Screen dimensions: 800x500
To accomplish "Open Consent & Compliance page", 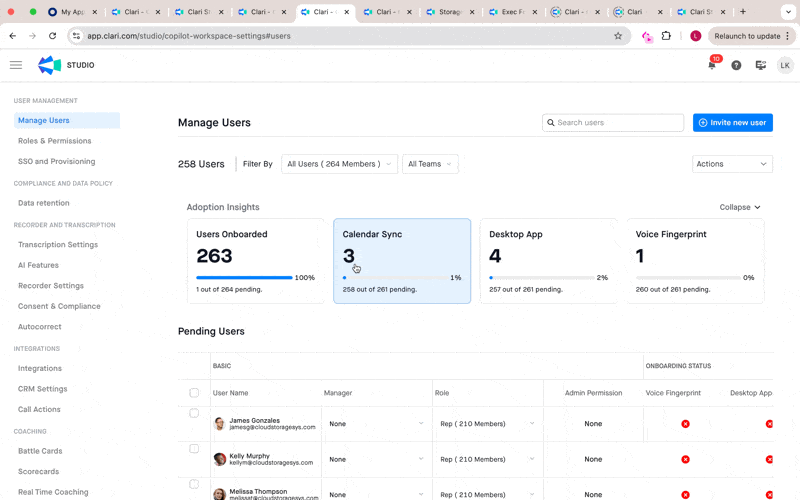I will point(59,306).
